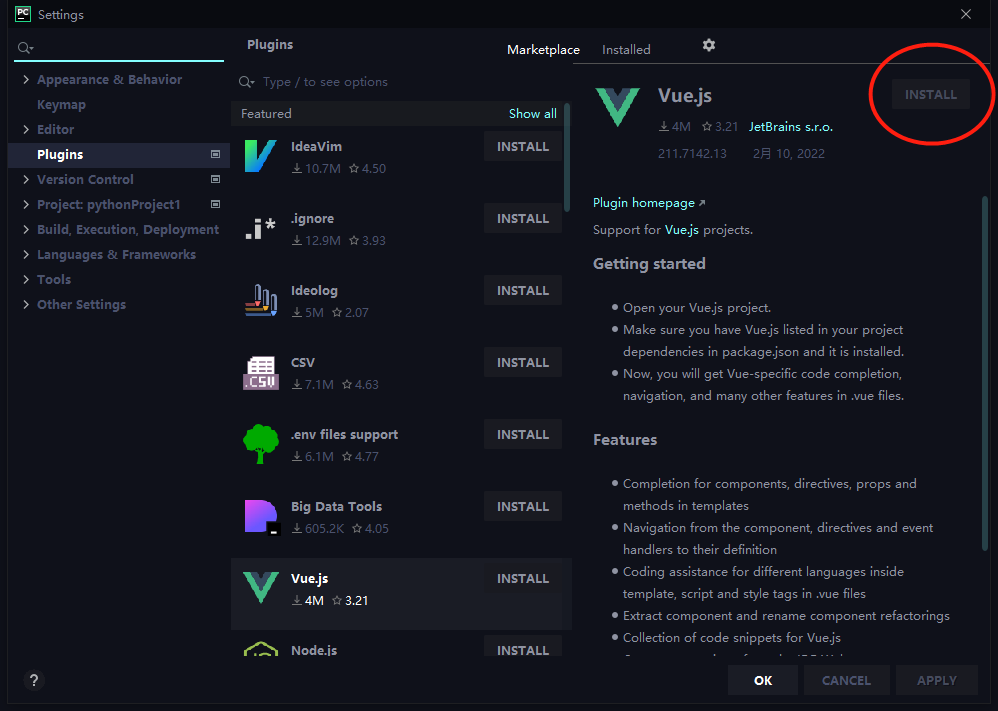This screenshot has height=711, width=998.
Task: Expand Languages & Frameworks node
Action: [26, 255]
